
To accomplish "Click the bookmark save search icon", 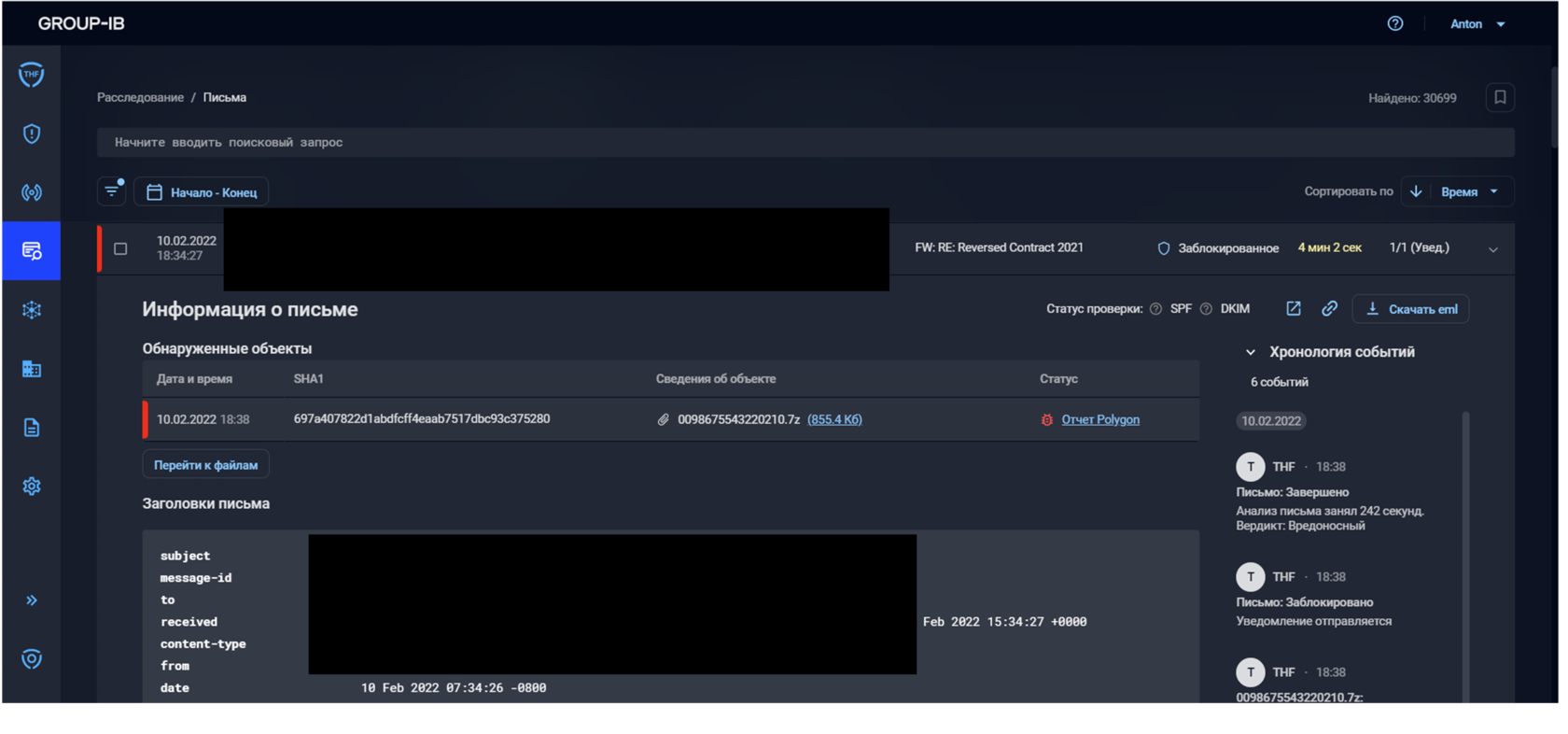I will point(1500,97).
